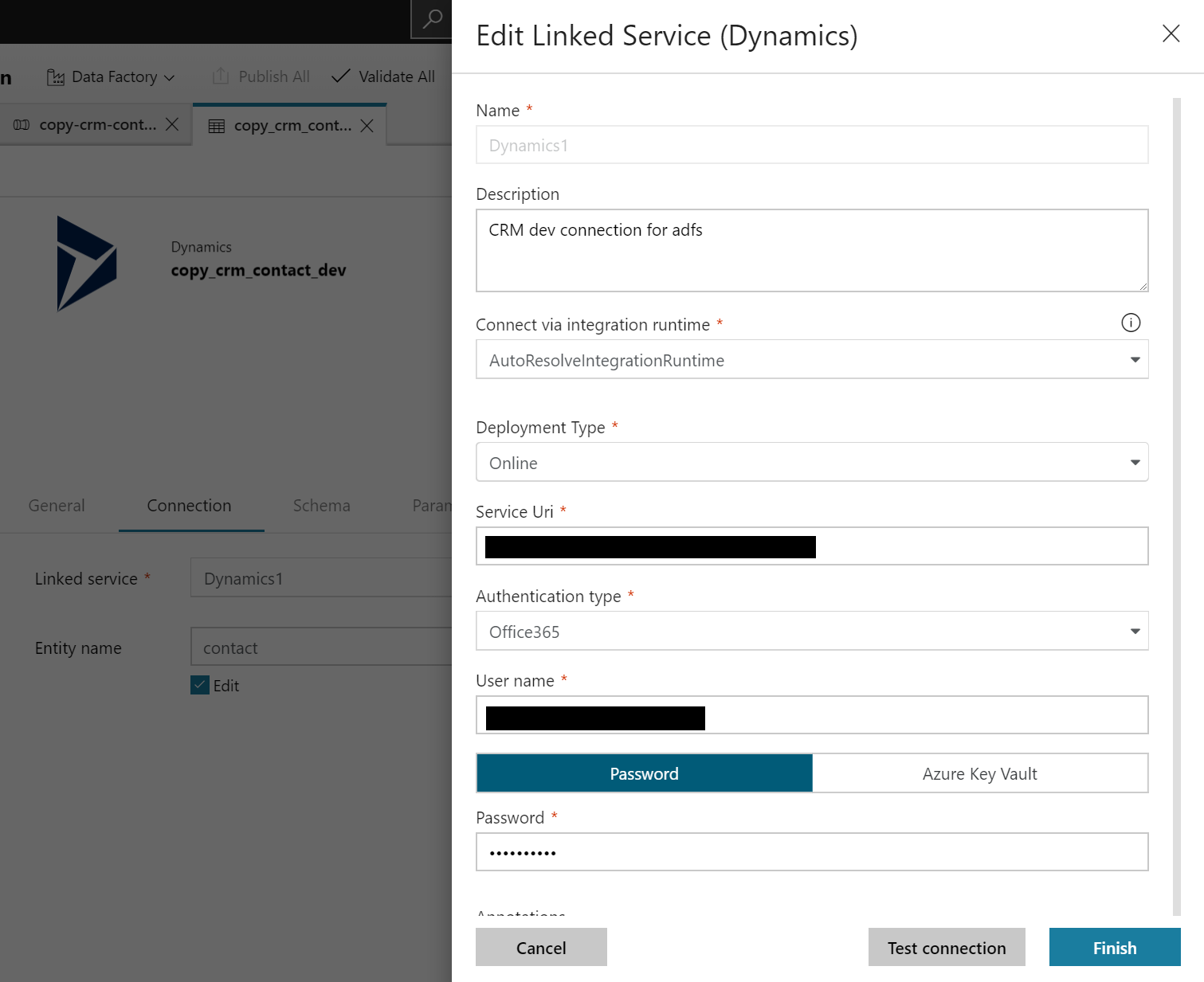Select Password credential option

click(644, 773)
